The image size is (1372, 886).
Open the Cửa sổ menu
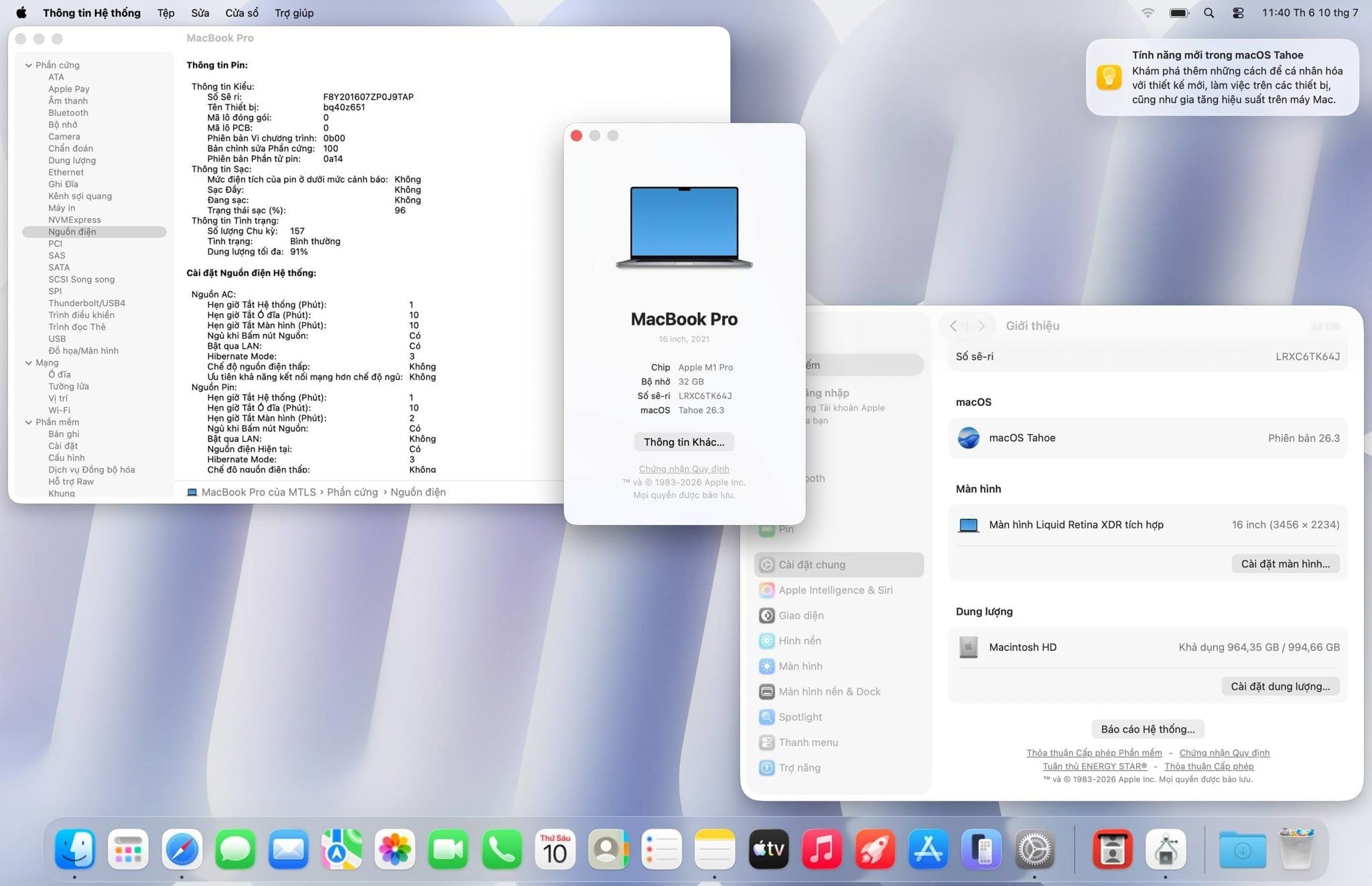242,13
